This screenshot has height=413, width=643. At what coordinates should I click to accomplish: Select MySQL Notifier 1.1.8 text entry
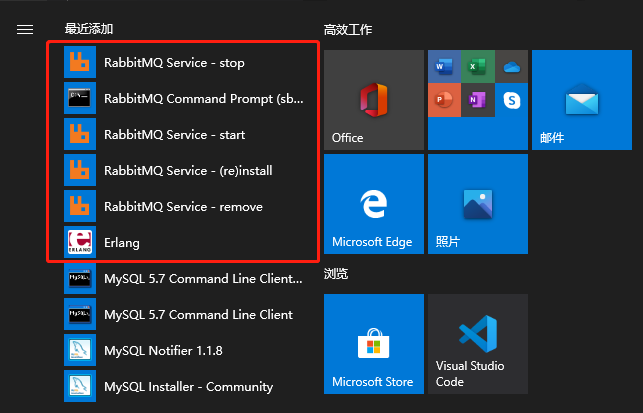[163, 351]
